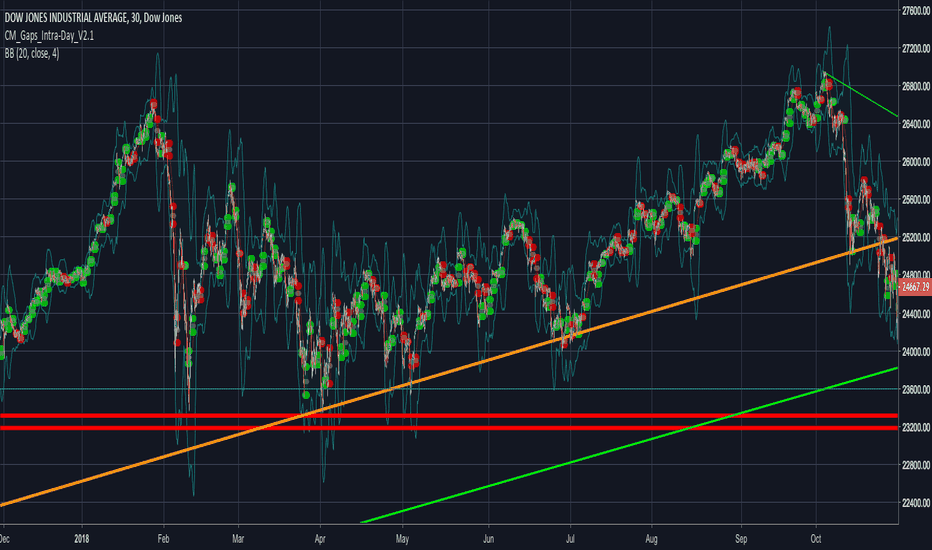Click the May label on time axis
The image size is (932, 550).
pyautogui.click(x=402, y=539)
